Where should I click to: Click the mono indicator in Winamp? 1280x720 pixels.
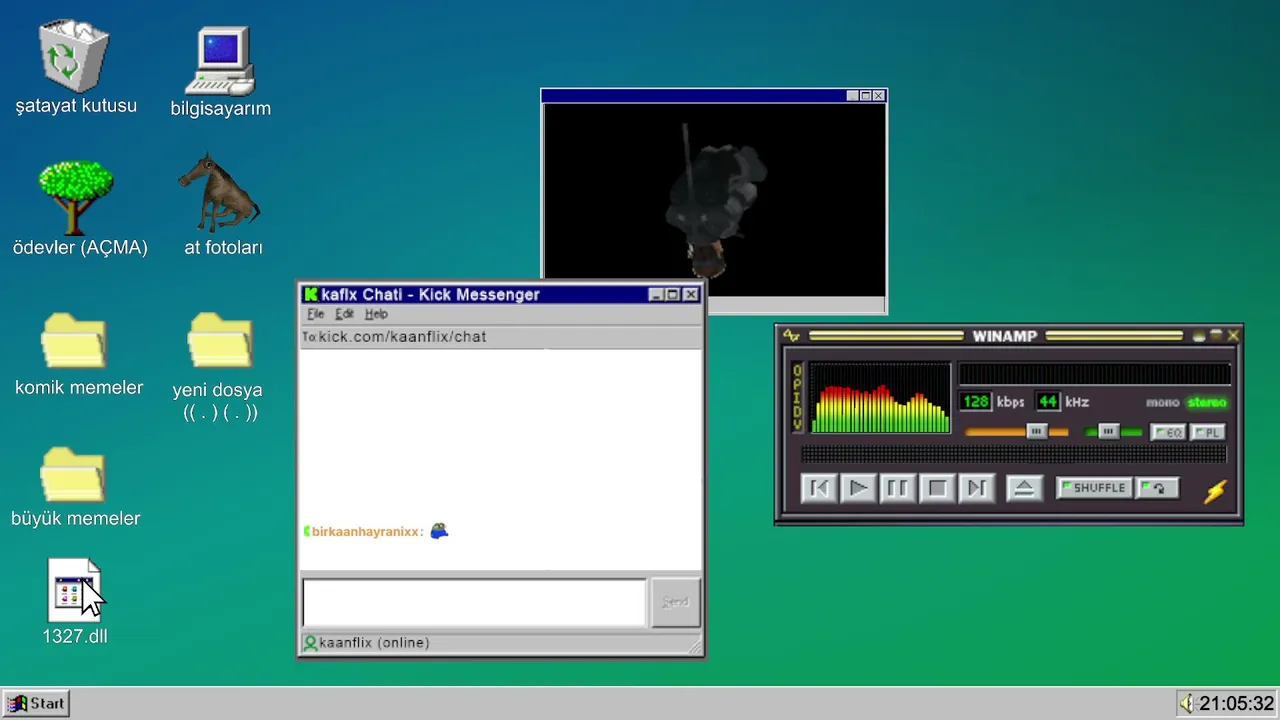click(1163, 403)
